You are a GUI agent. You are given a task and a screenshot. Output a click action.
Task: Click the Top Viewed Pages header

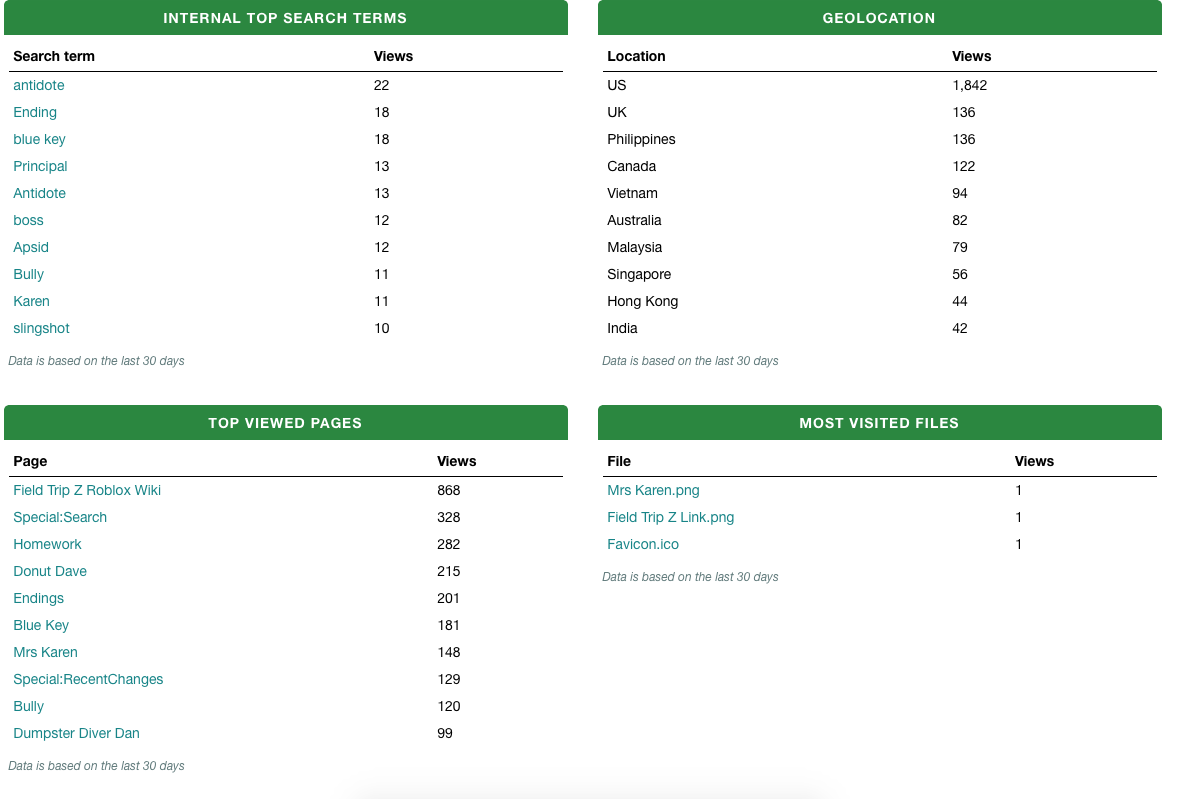click(285, 423)
